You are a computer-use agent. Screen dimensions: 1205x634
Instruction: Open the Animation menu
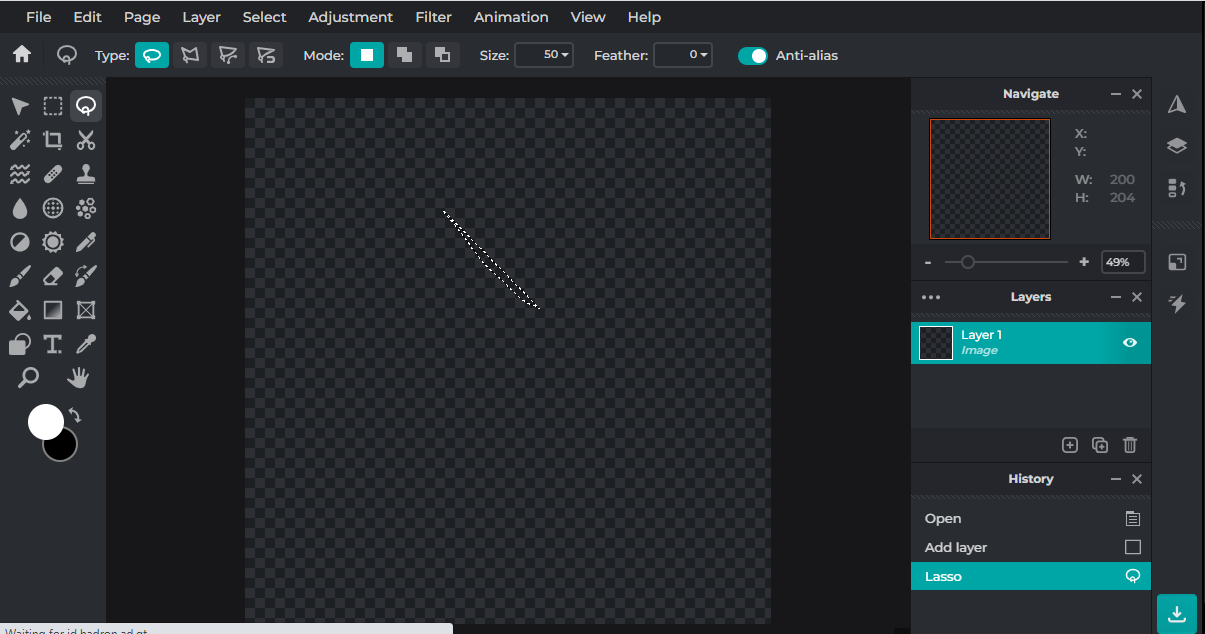(511, 17)
